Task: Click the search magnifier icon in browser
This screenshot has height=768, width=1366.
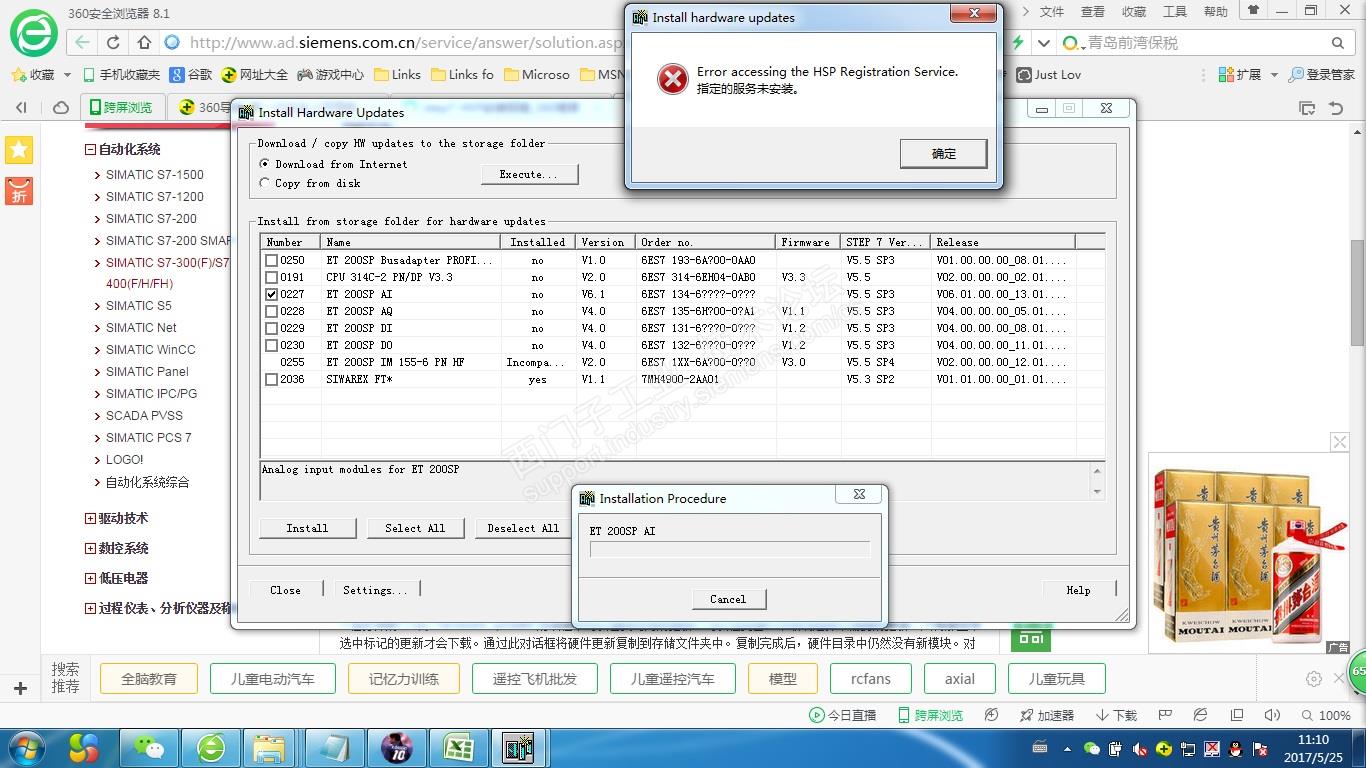Action: pyautogui.click(x=1338, y=43)
